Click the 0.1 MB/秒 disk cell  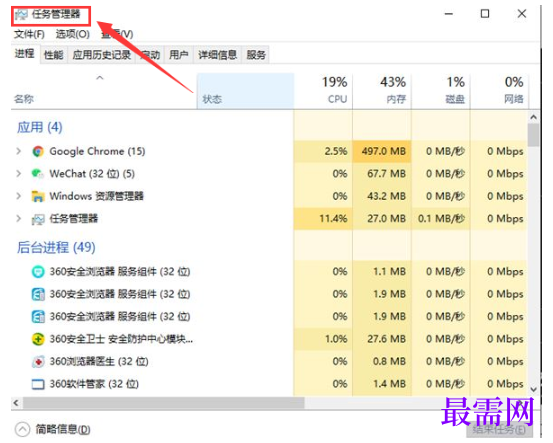[441, 219]
